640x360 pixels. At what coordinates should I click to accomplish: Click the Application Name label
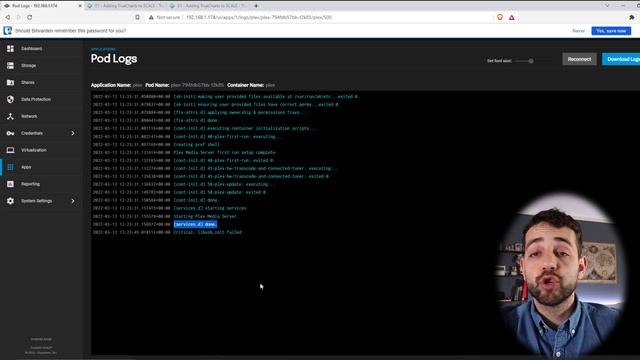pyautogui.click(x=111, y=85)
